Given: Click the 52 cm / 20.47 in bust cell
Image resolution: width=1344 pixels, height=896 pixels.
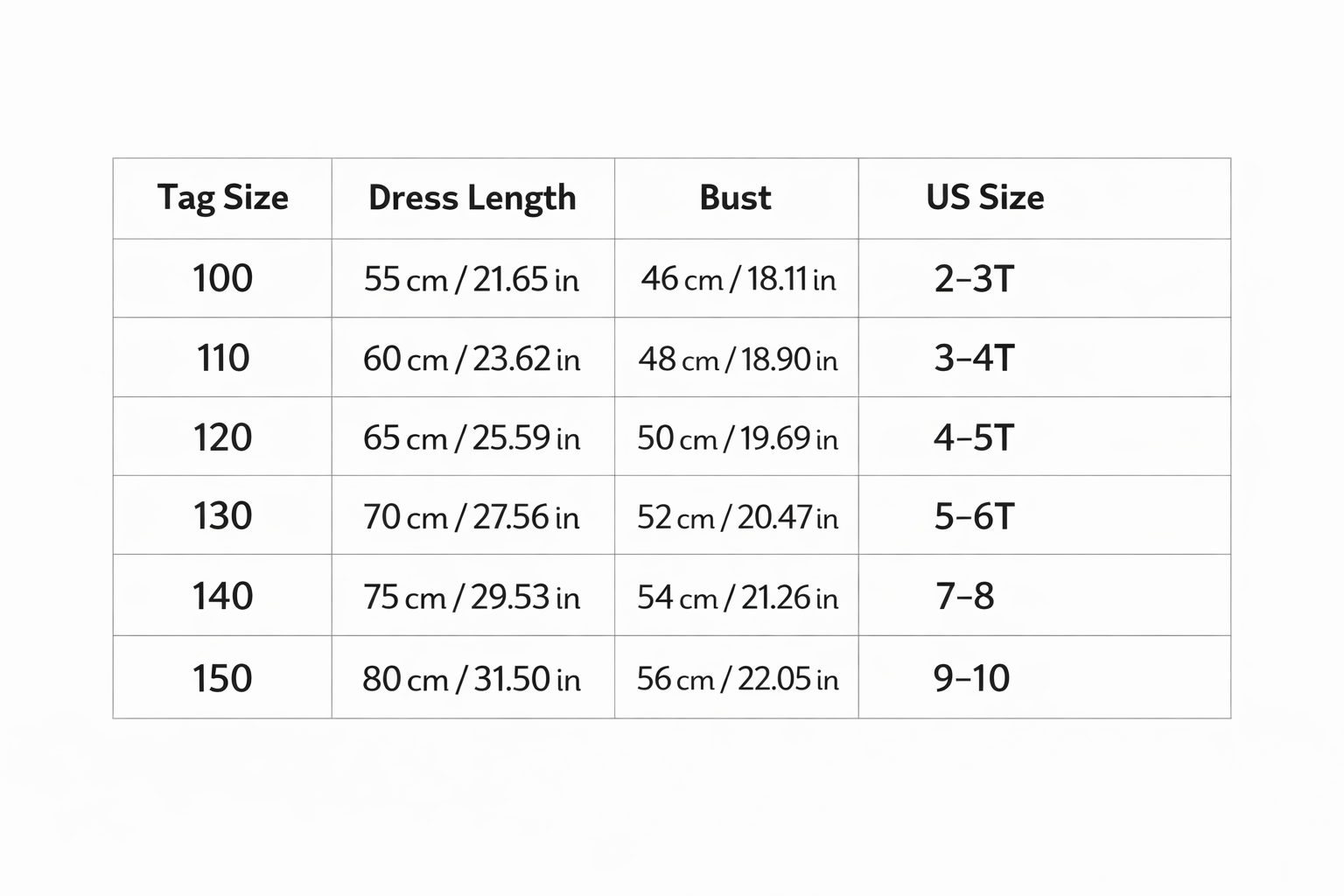Looking at the screenshot, I should 738,517.
